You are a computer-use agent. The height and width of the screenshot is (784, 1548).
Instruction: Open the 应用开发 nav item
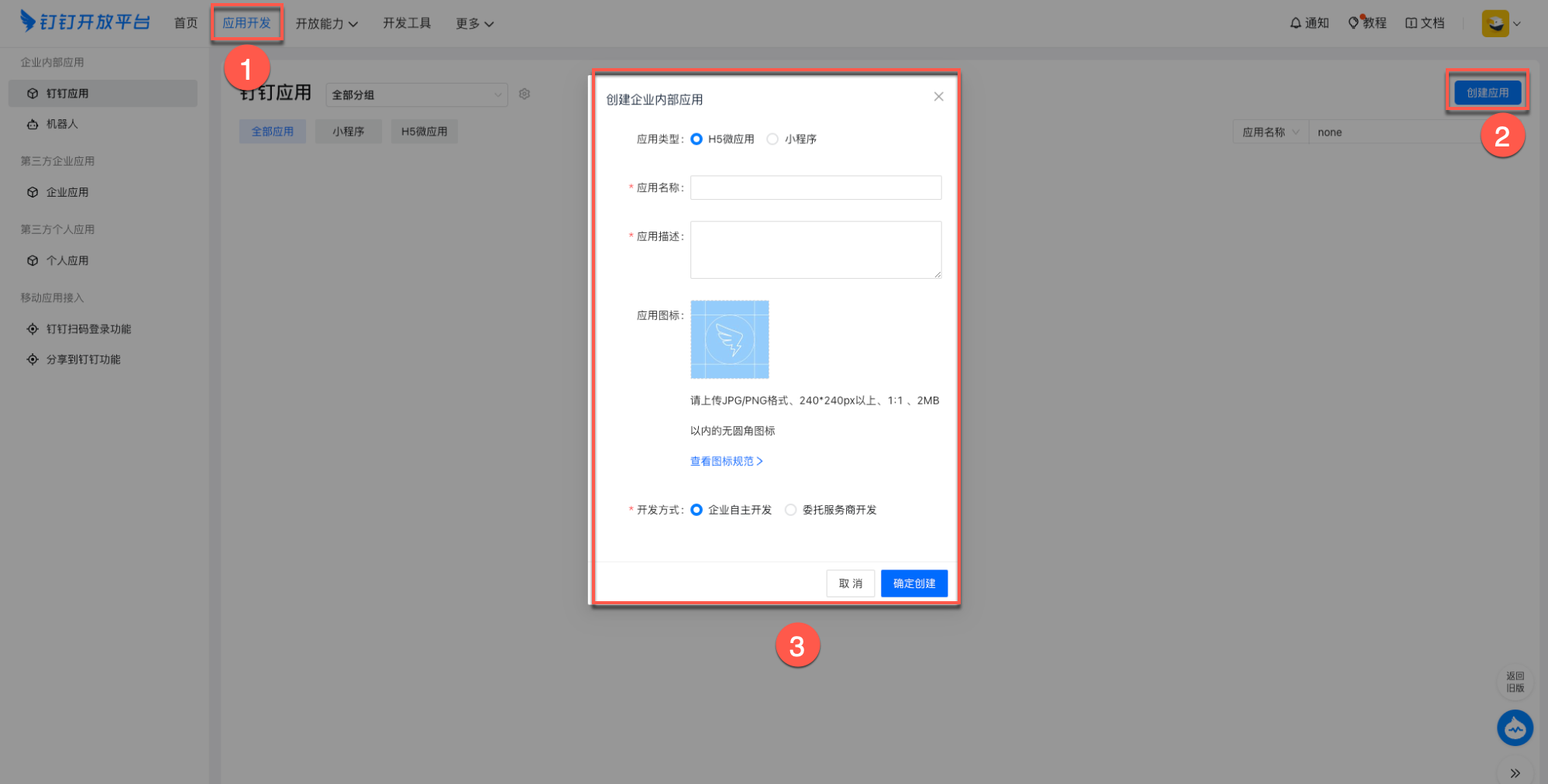tap(246, 23)
